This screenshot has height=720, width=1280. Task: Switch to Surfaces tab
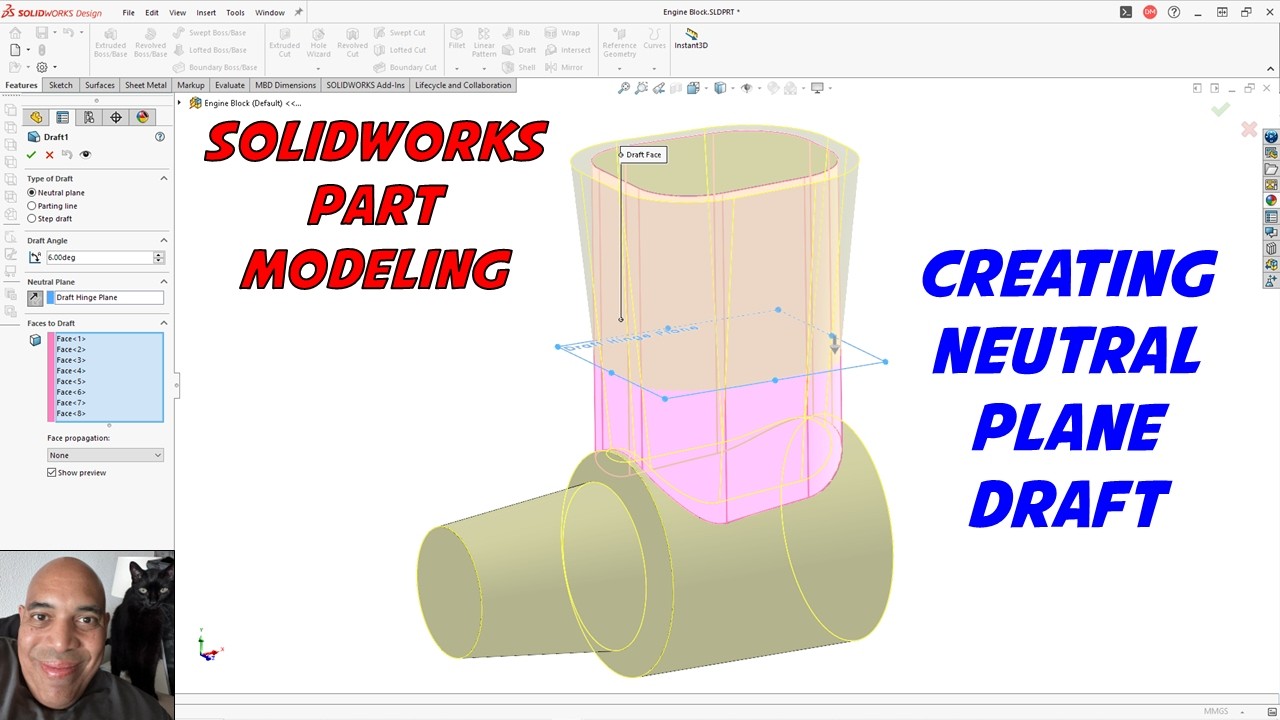[x=99, y=85]
